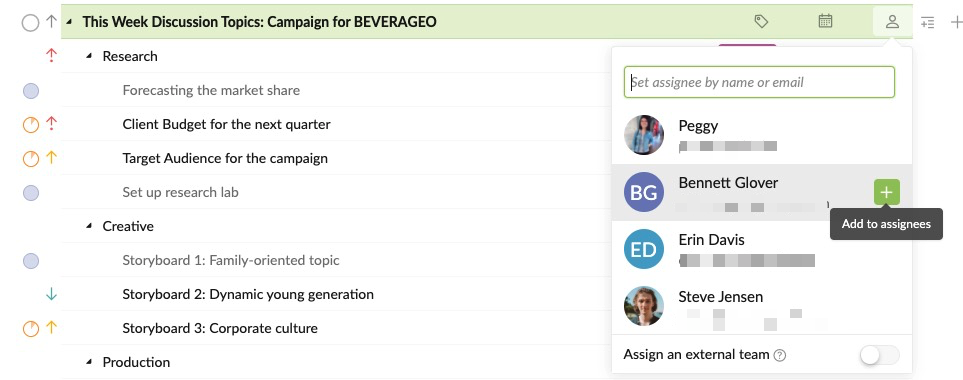The image size is (963, 380).
Task: Click Steve Jensen's avatar photo
Action: coord(644,306)
